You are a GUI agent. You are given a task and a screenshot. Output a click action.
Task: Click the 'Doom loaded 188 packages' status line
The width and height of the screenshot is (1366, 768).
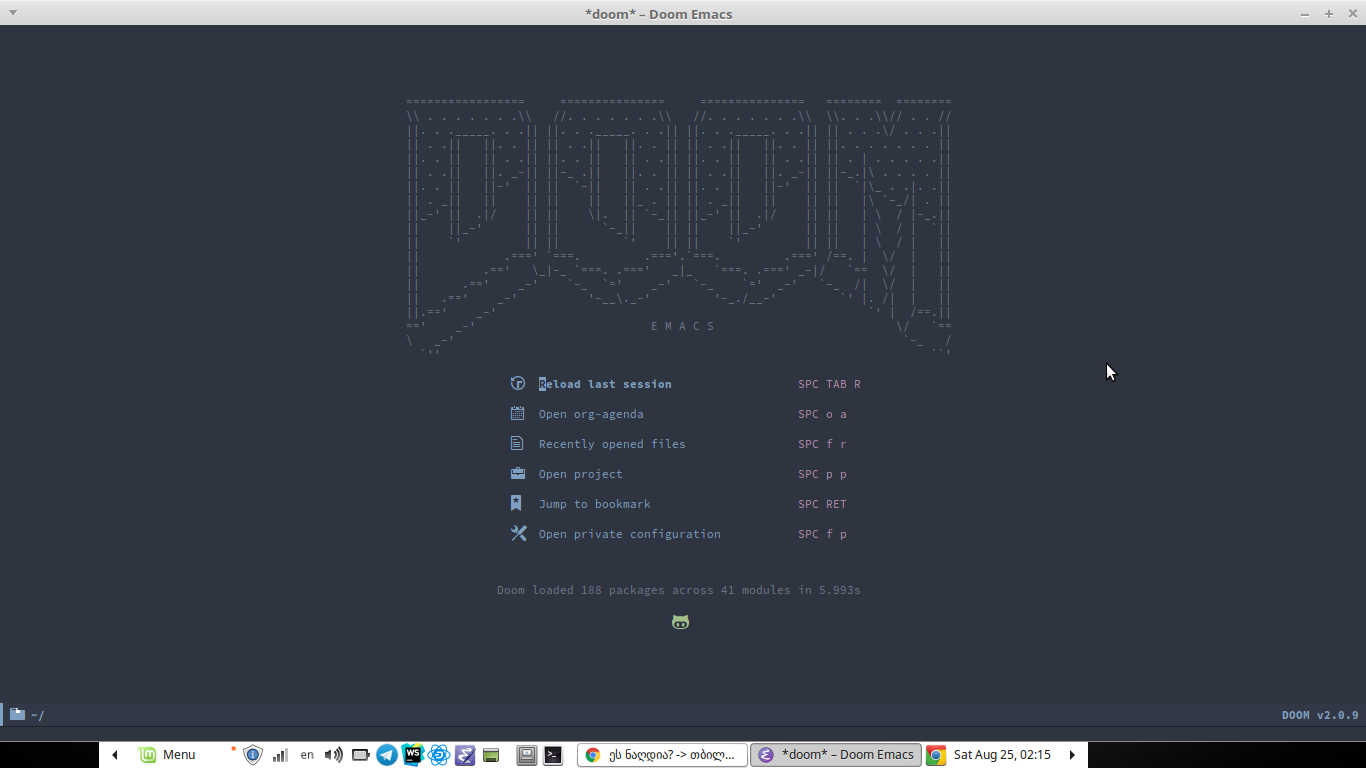point(679,590)
